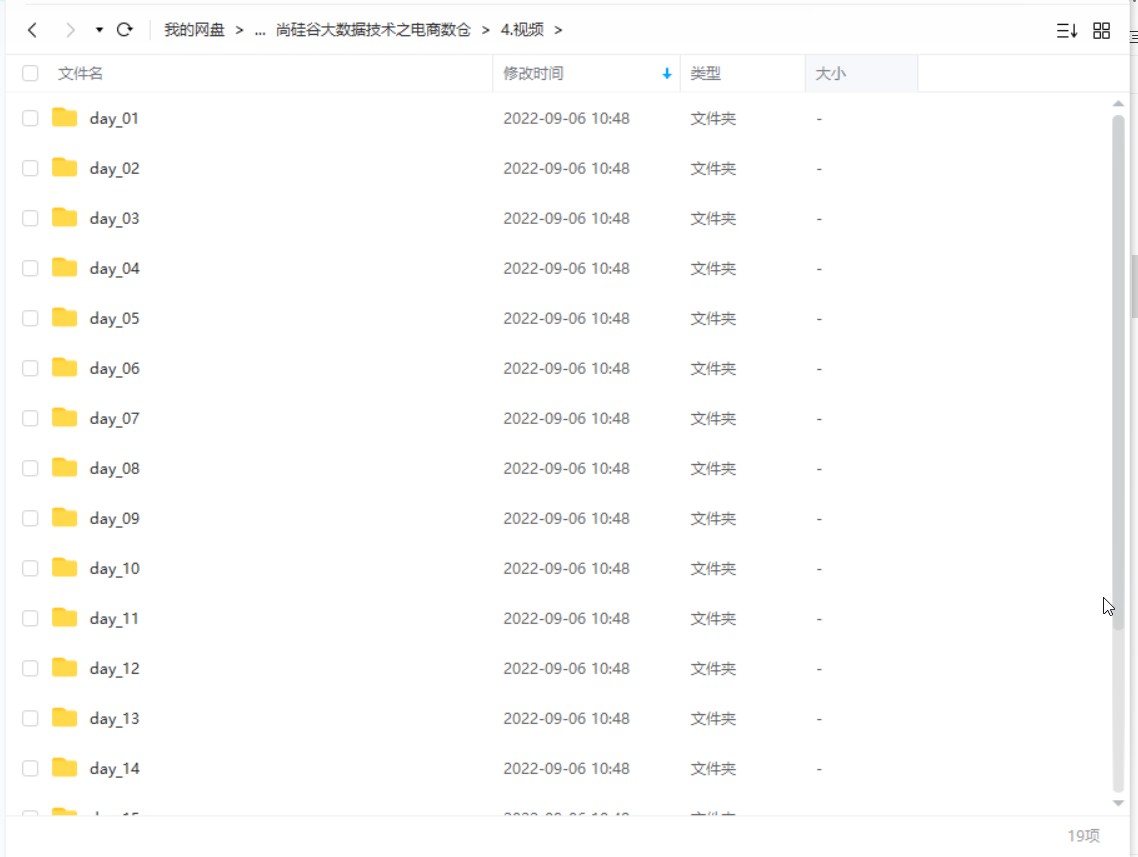This screenshot has width=1138, height=857.
Task: Click the day_11 folder icon
Action: tap(65, 617)
